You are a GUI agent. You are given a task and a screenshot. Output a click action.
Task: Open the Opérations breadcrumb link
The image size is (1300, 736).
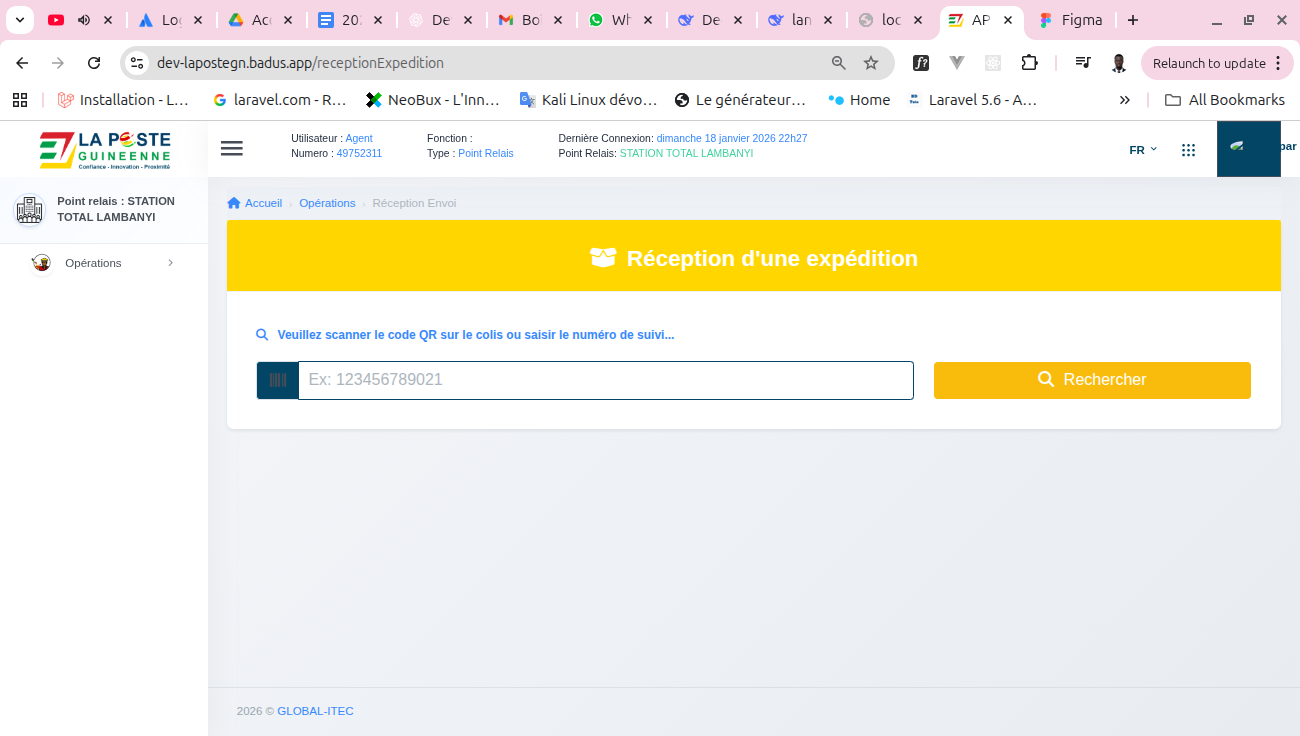(x=327, y=203)
